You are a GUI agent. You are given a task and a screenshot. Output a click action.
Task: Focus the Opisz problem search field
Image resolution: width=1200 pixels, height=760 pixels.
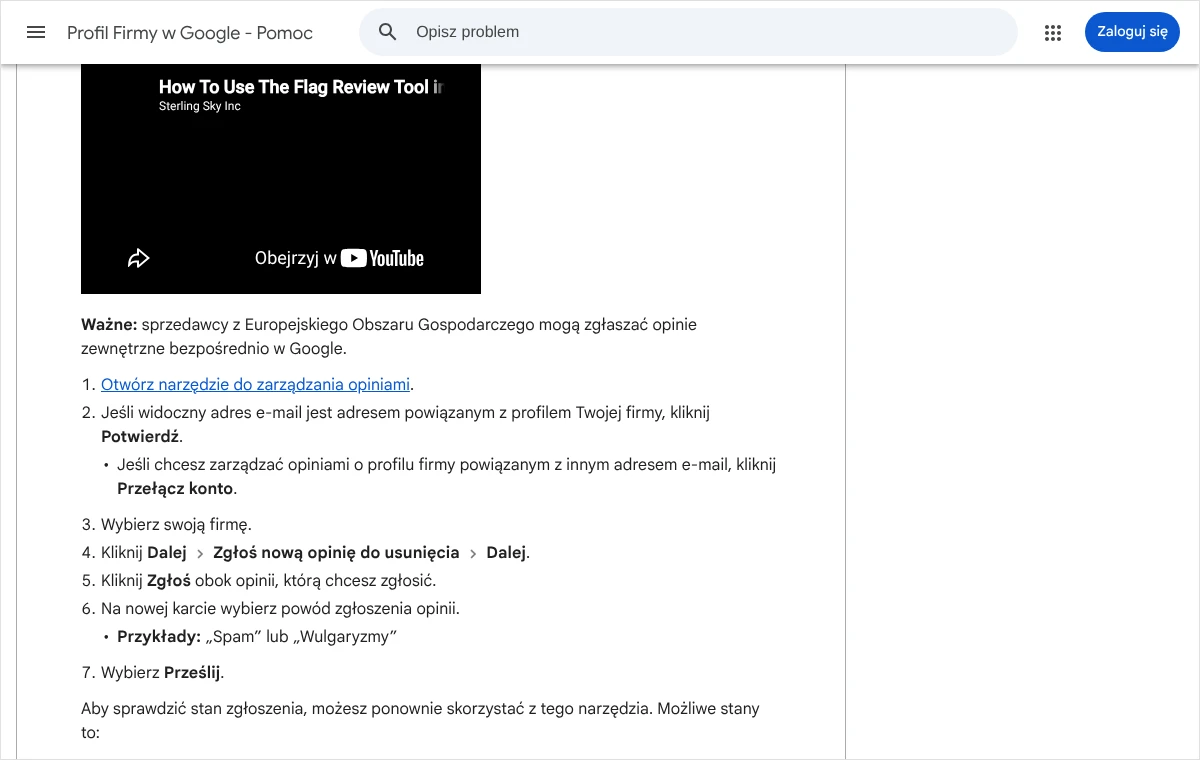click(688, 32)
